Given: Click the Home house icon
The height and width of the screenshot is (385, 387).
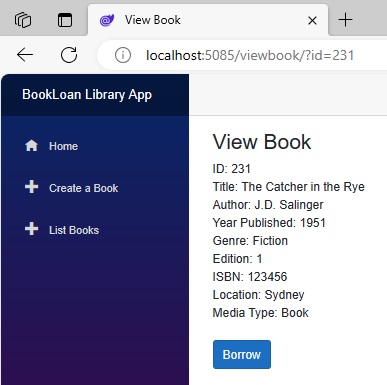Looking at the screenshot, I should (x=32, y=146).
